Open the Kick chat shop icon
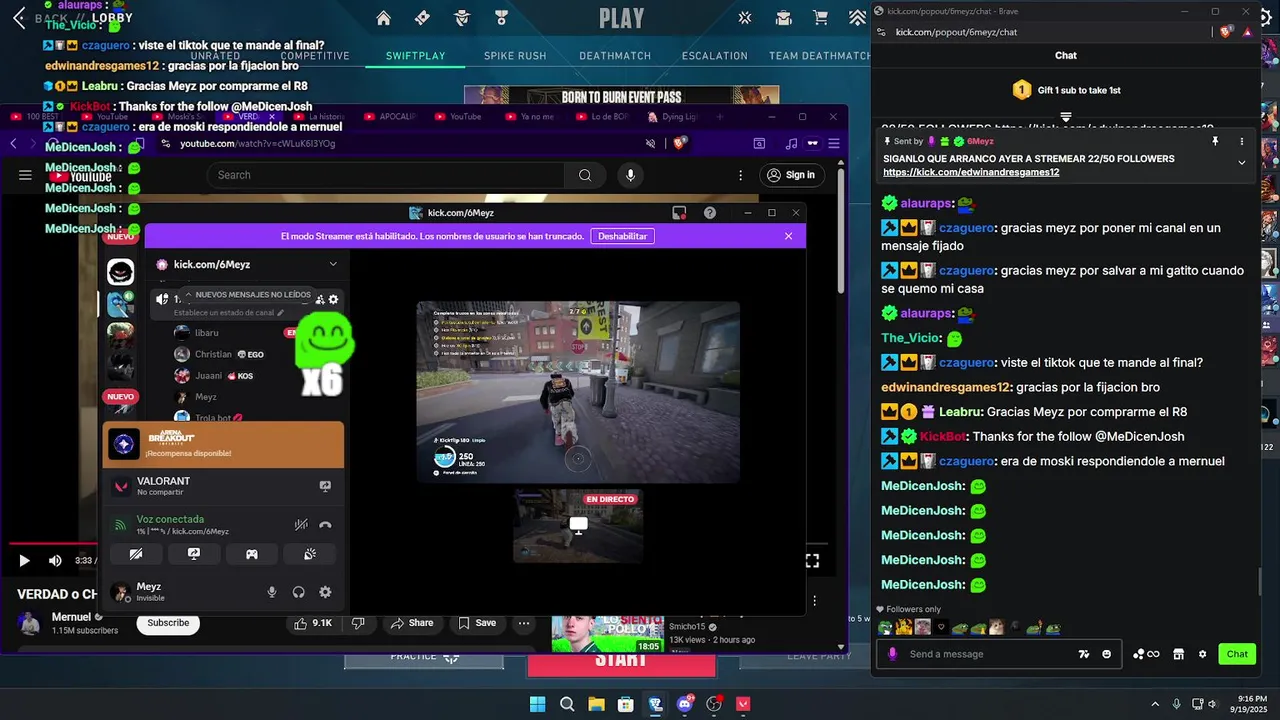 [x=1178, y=654]
